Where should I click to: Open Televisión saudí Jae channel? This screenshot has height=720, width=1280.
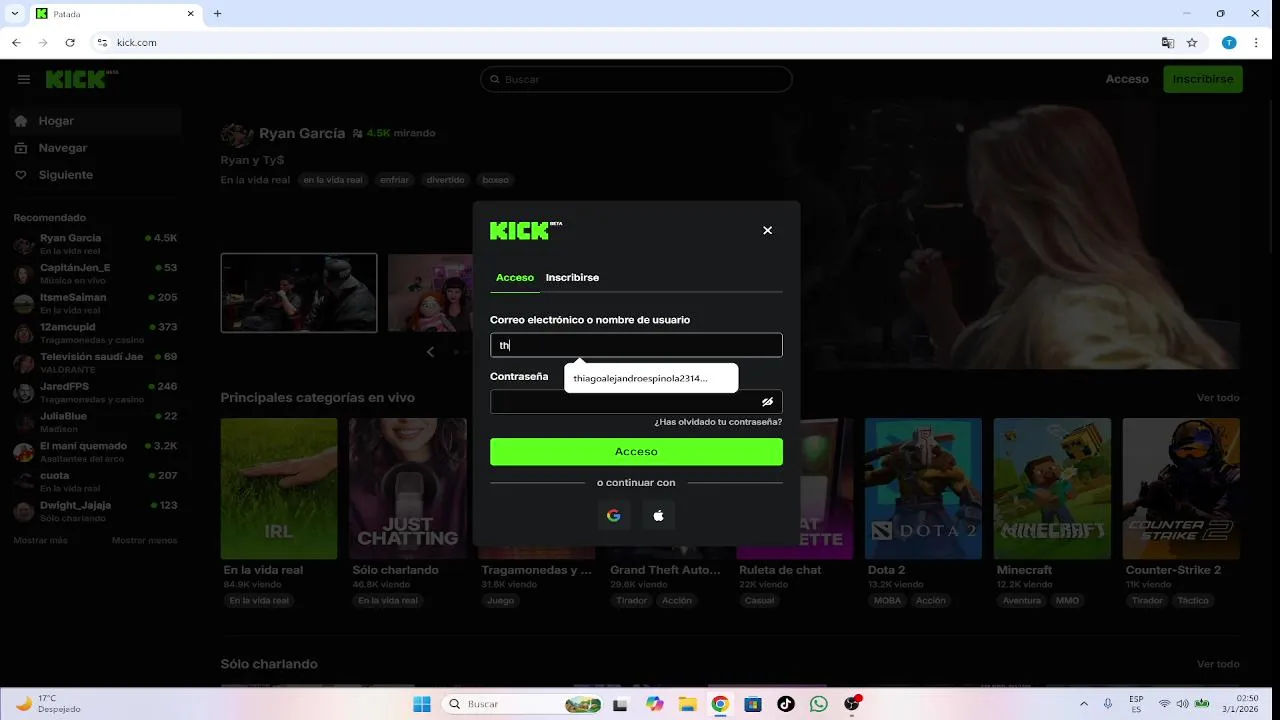tap(95, 363)
